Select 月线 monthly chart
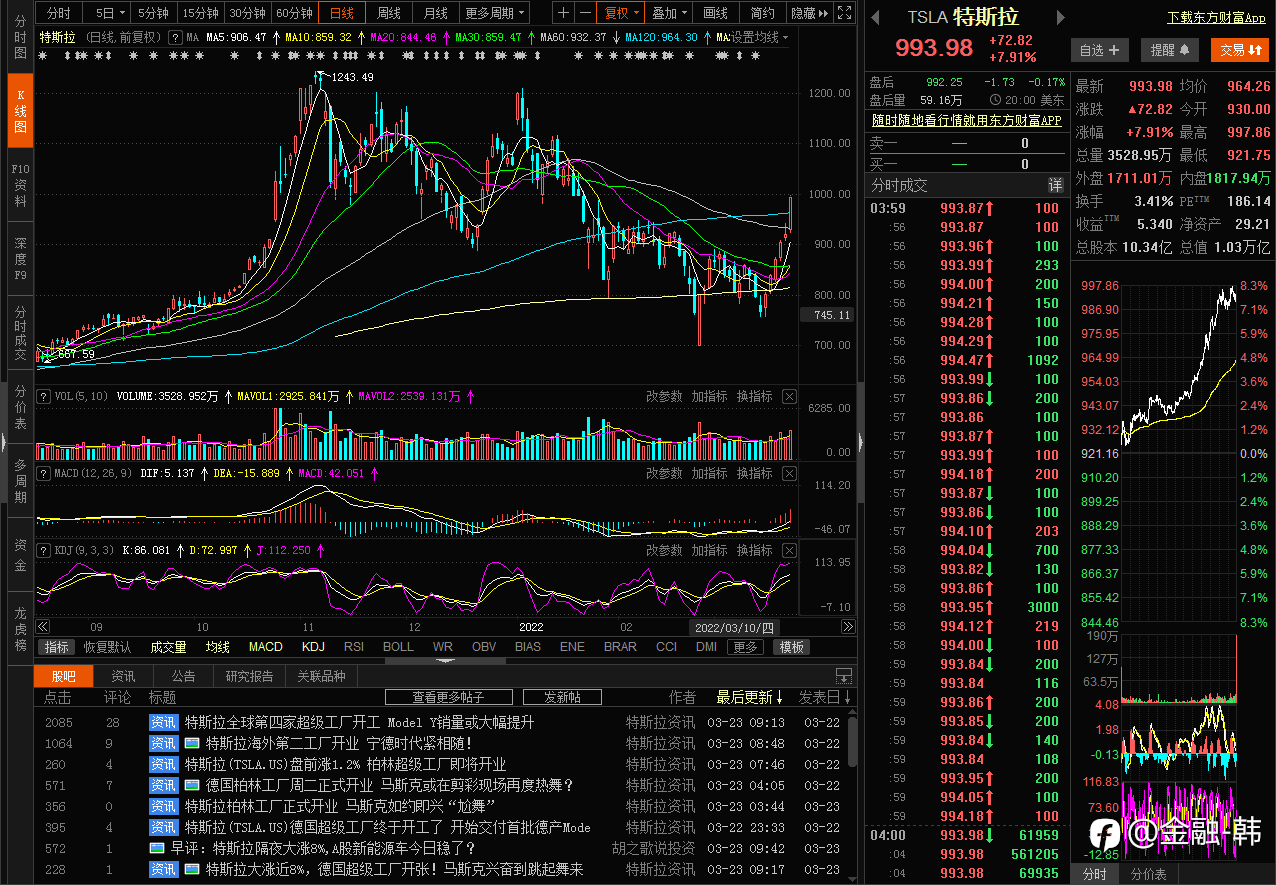This screenshot has height=885, width=1276. coord(435,13)
